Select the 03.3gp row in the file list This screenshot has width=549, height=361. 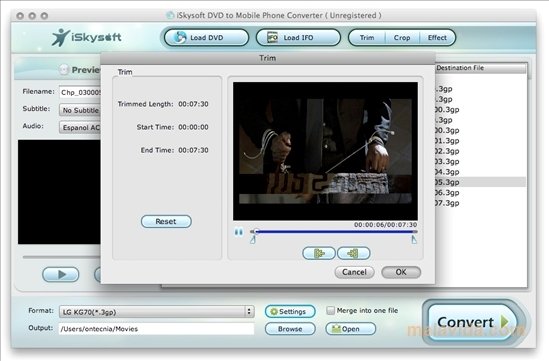[480, 161]
